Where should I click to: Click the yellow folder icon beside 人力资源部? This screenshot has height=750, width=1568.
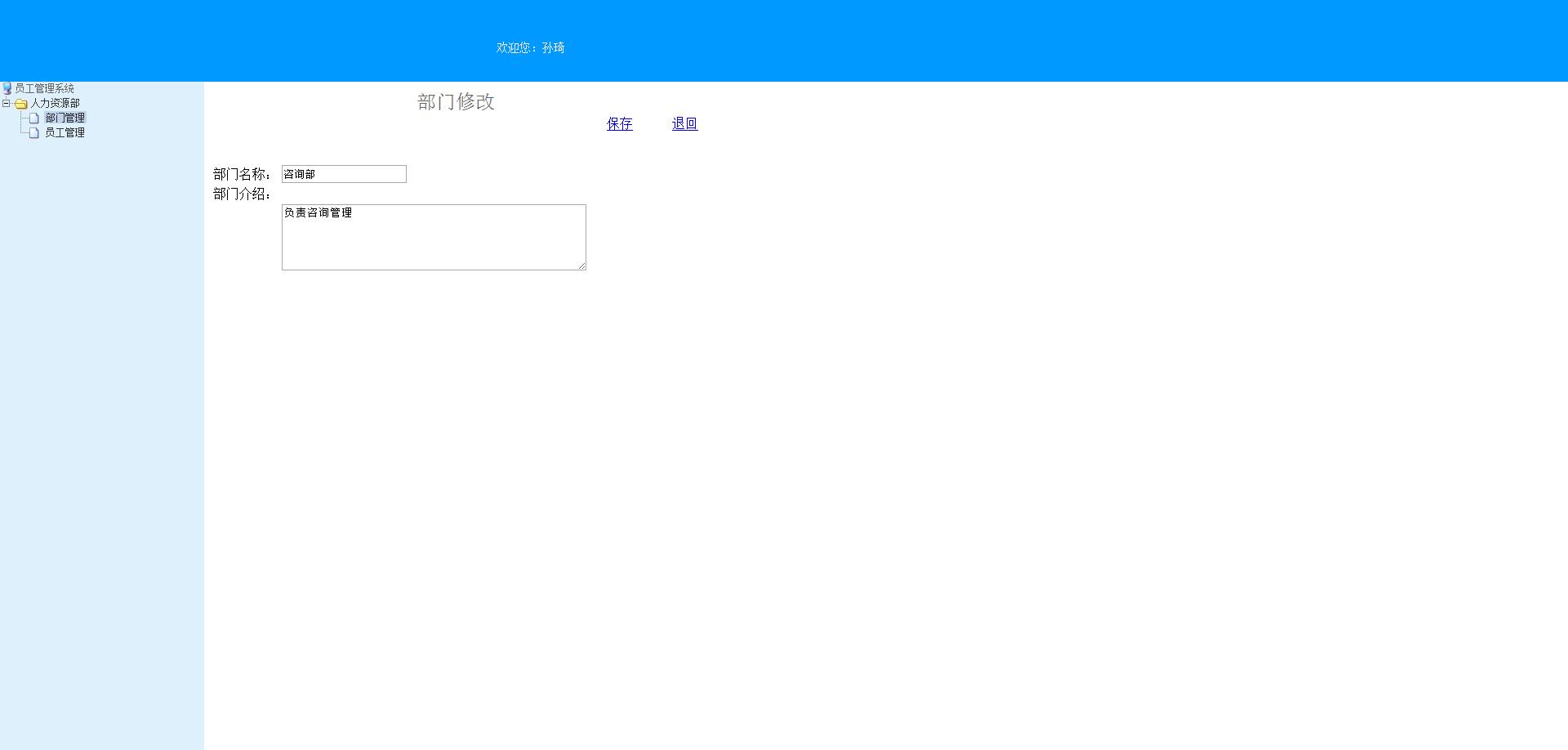click(x=21, y=103)
